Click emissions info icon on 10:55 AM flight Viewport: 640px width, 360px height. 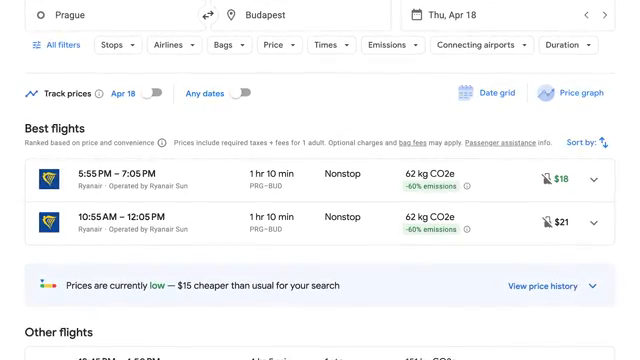pyautogui.click(x=467, y=229)
